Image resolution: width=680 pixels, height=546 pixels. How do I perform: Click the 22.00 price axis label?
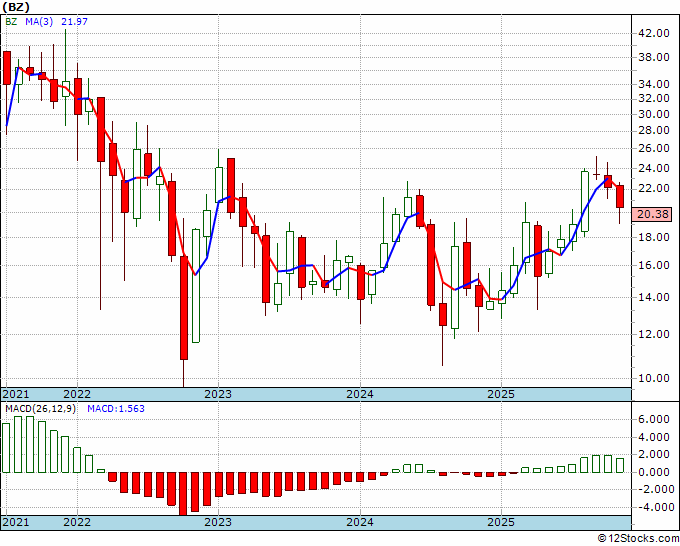[654, 188]
